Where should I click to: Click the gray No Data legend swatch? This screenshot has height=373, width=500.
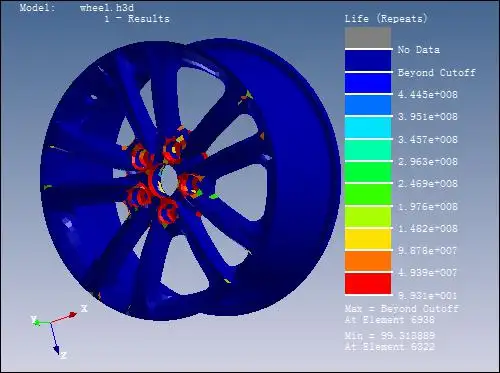click(x=368, y=38)
